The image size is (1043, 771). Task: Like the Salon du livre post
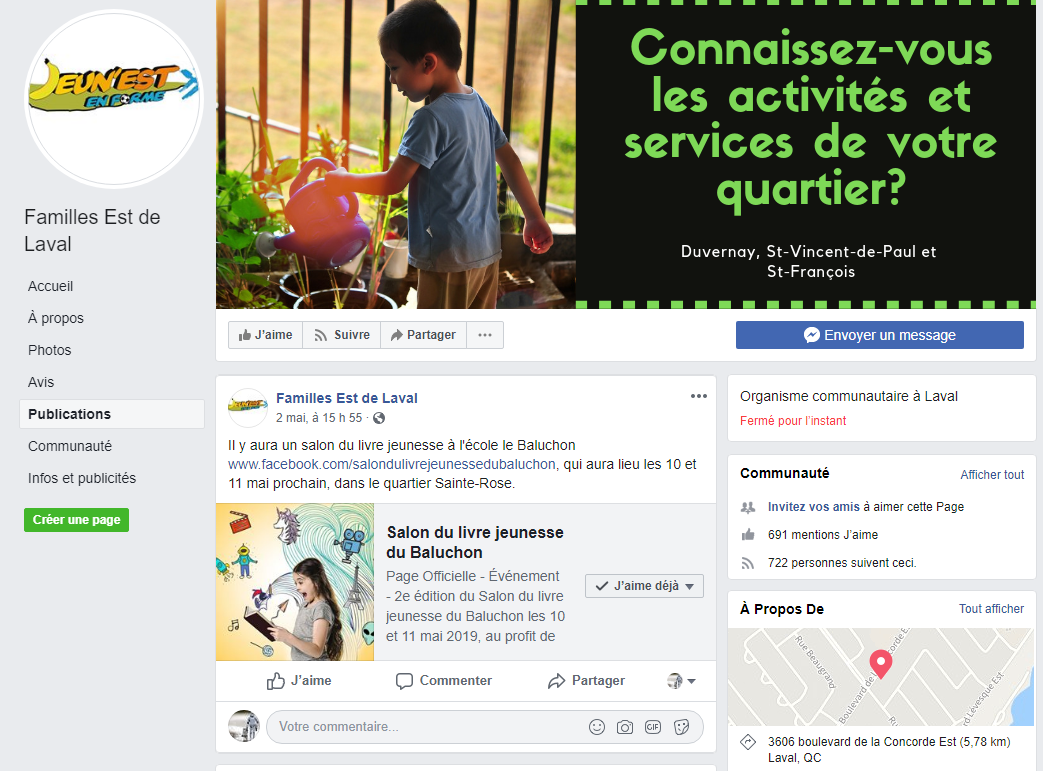tap(299, 681)
